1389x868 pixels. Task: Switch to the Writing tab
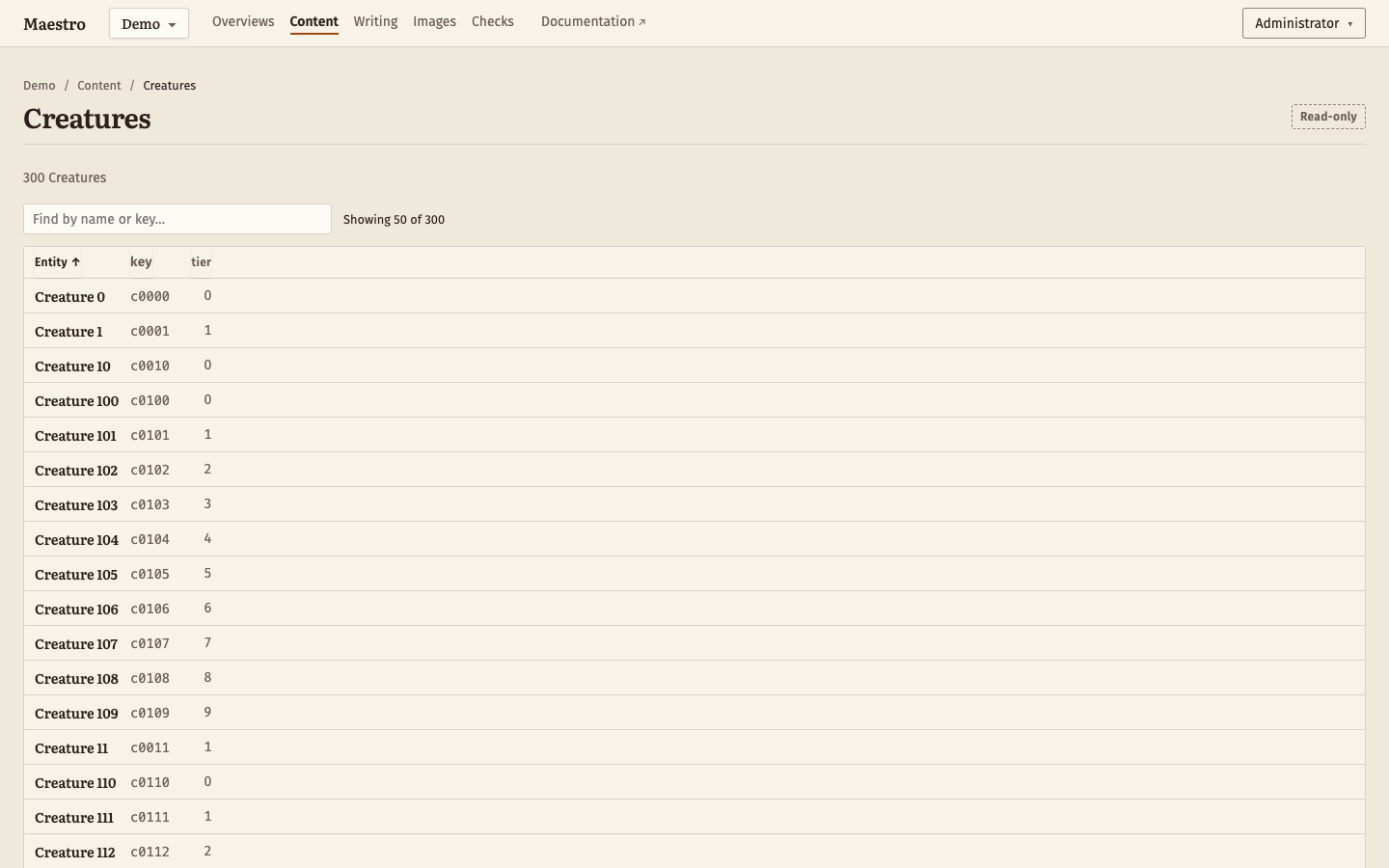pyautogui.click(x=375, y=21)
